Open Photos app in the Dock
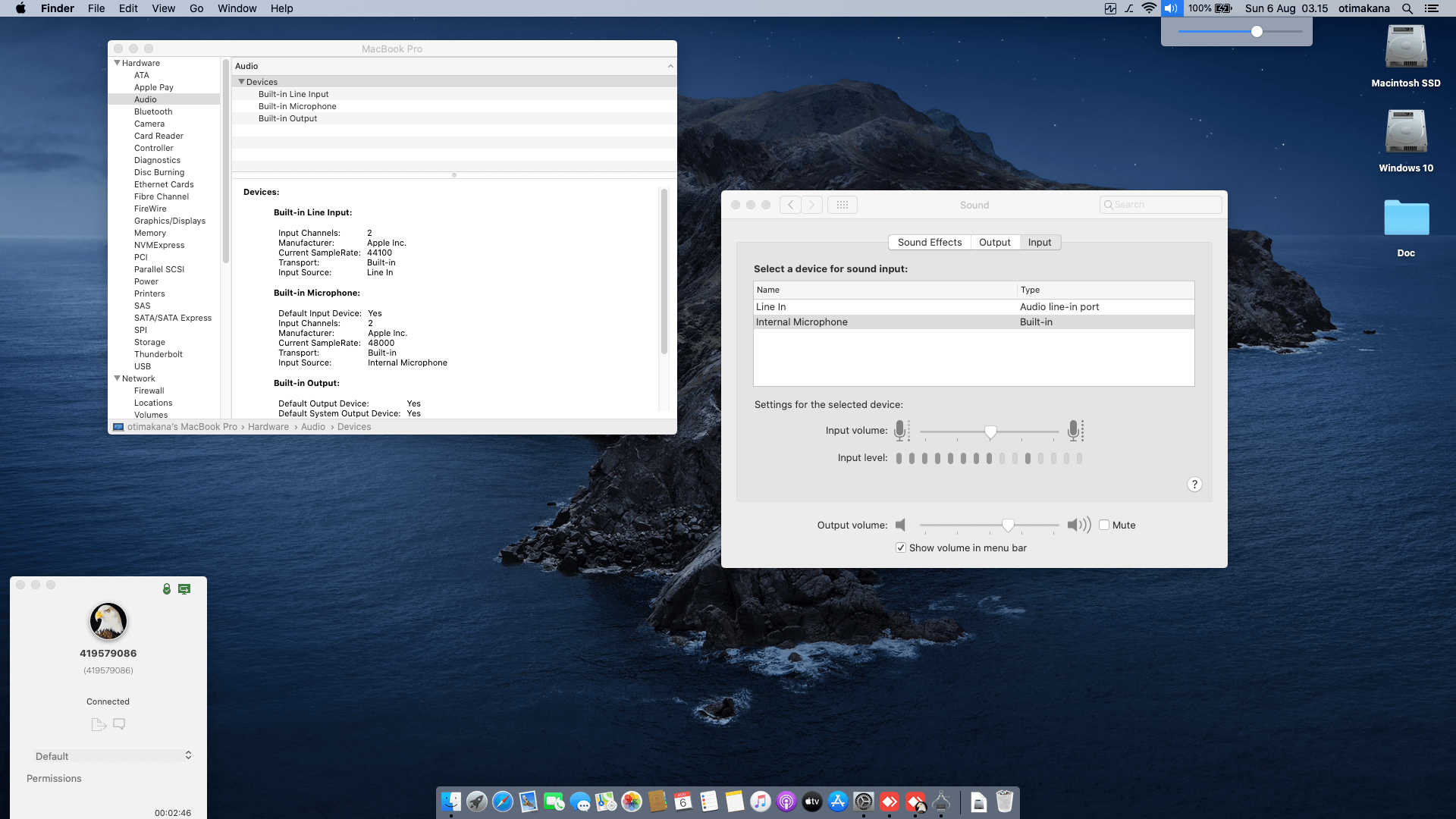This screenshot has width=1456, height=819. coord(632,802)
